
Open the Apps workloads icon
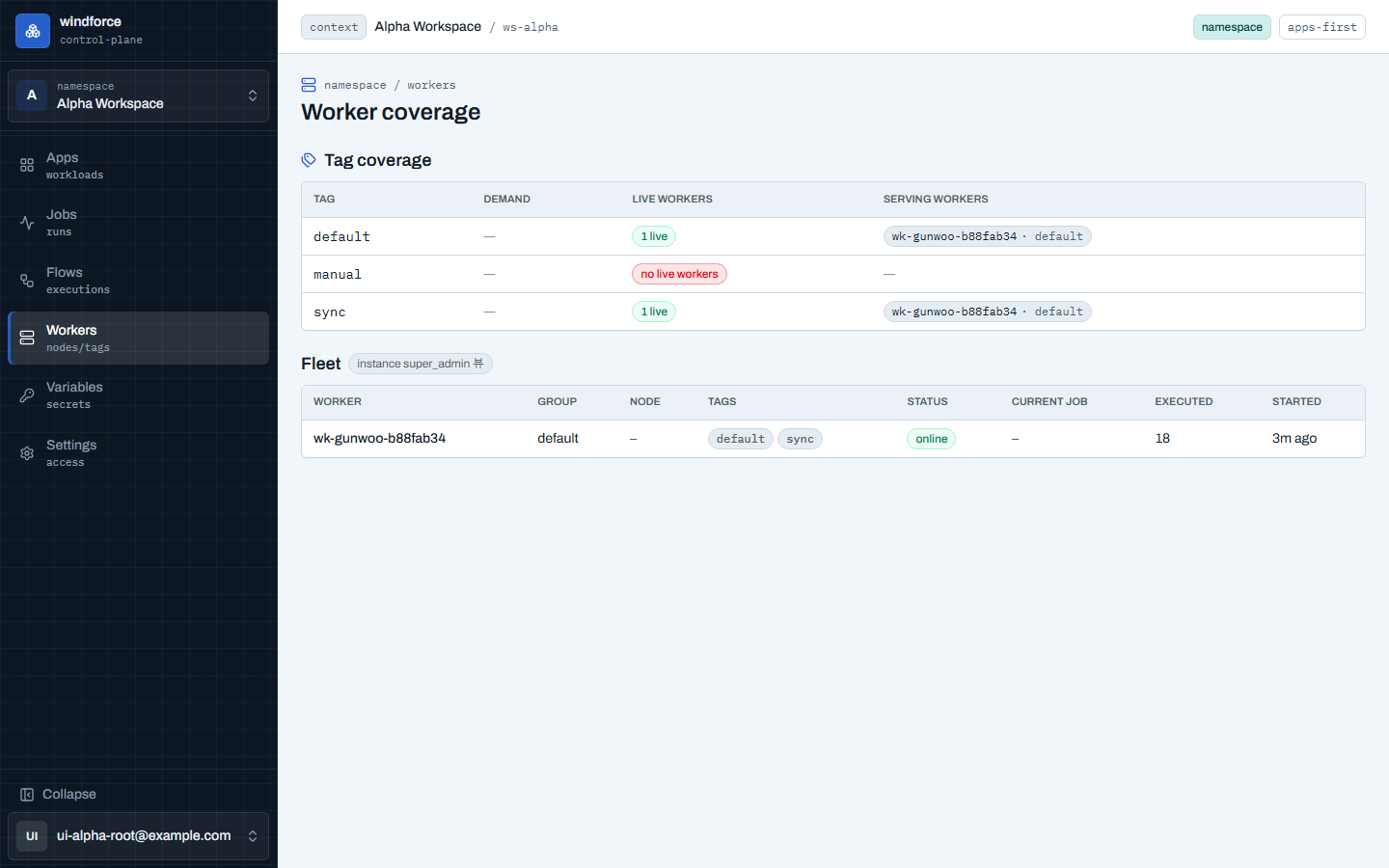point(27,165)
